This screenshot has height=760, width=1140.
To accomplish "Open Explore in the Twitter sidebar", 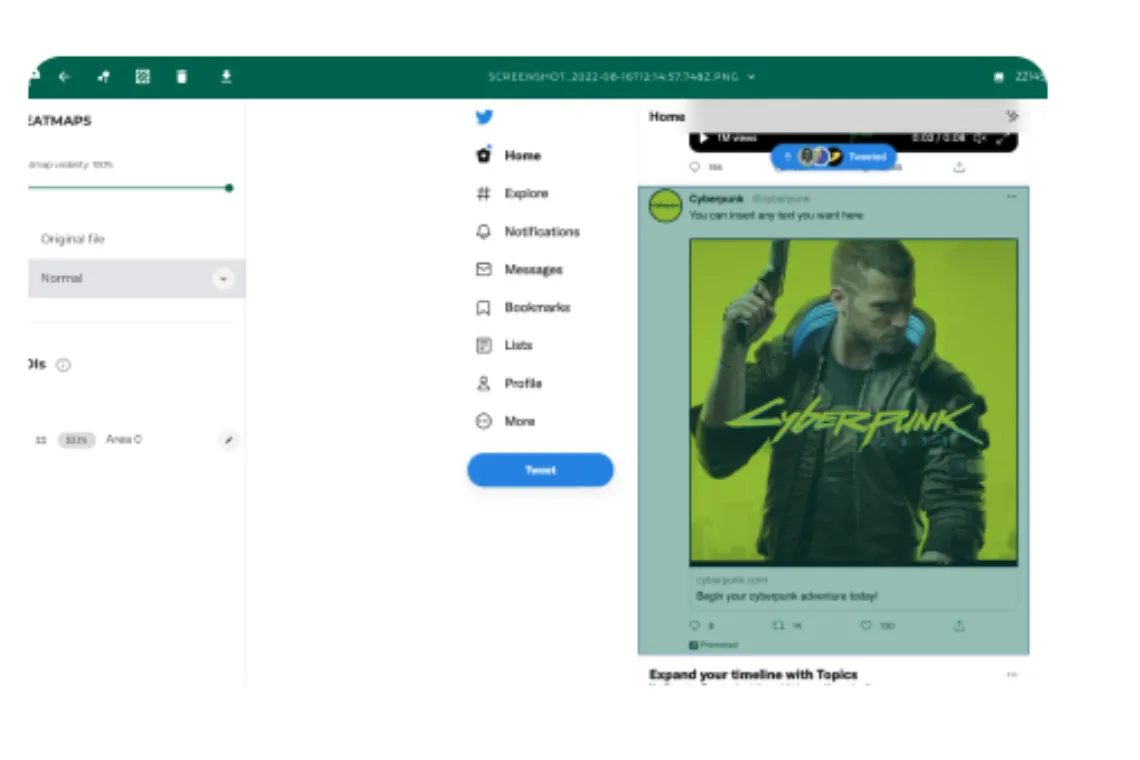I will tap(513, 193).
